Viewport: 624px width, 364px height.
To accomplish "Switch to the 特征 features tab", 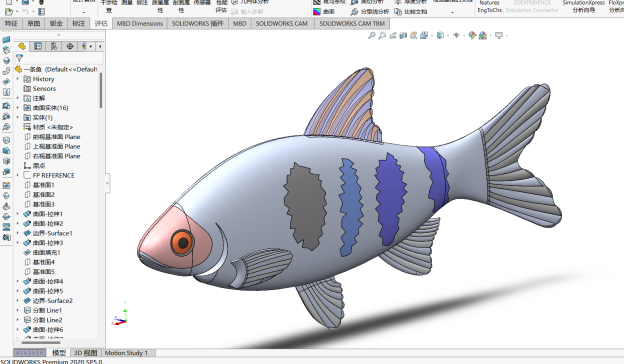I will (x=11, y=23).
